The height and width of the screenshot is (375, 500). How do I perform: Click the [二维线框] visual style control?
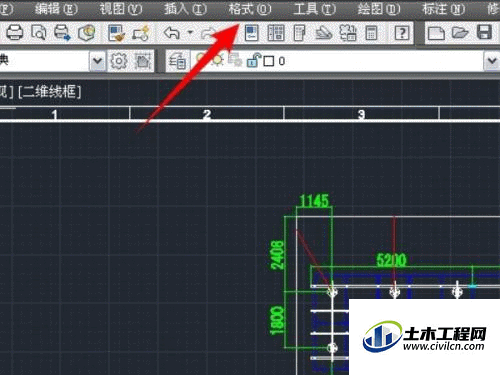point(50,92)
